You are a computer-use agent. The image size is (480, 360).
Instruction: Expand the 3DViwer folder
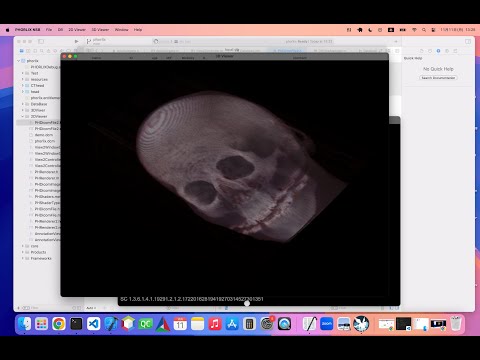click(x=23, y=110)
